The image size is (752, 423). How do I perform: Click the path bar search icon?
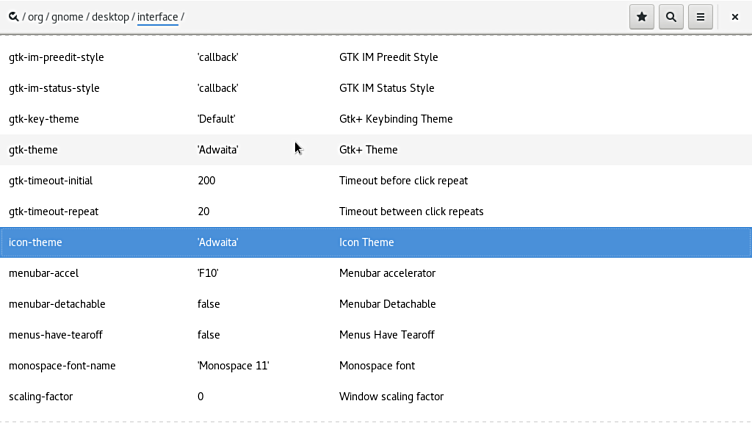click(x=13, y=17)
